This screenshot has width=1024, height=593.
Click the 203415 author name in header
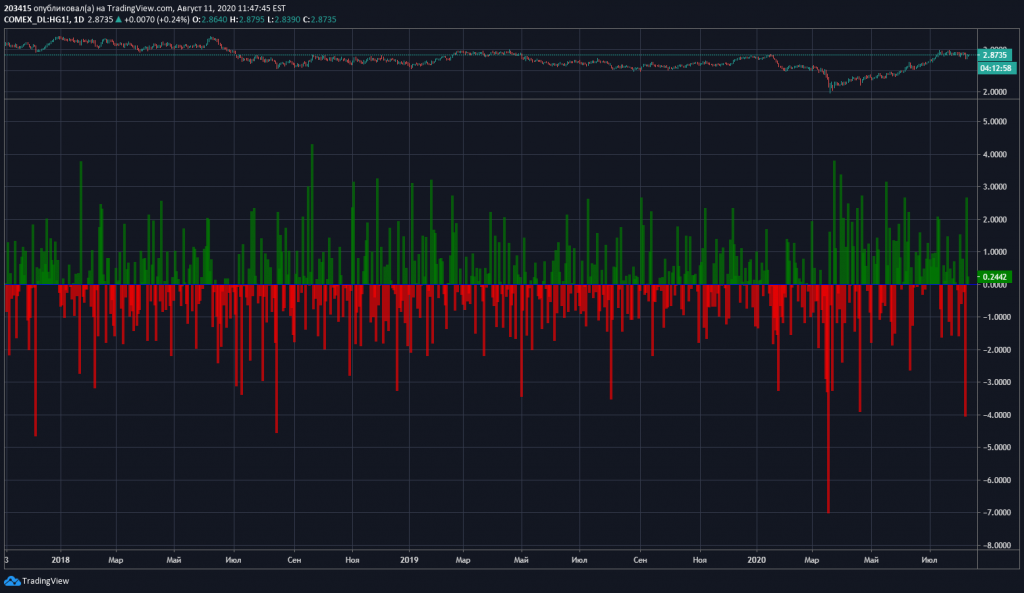[17, 8]
